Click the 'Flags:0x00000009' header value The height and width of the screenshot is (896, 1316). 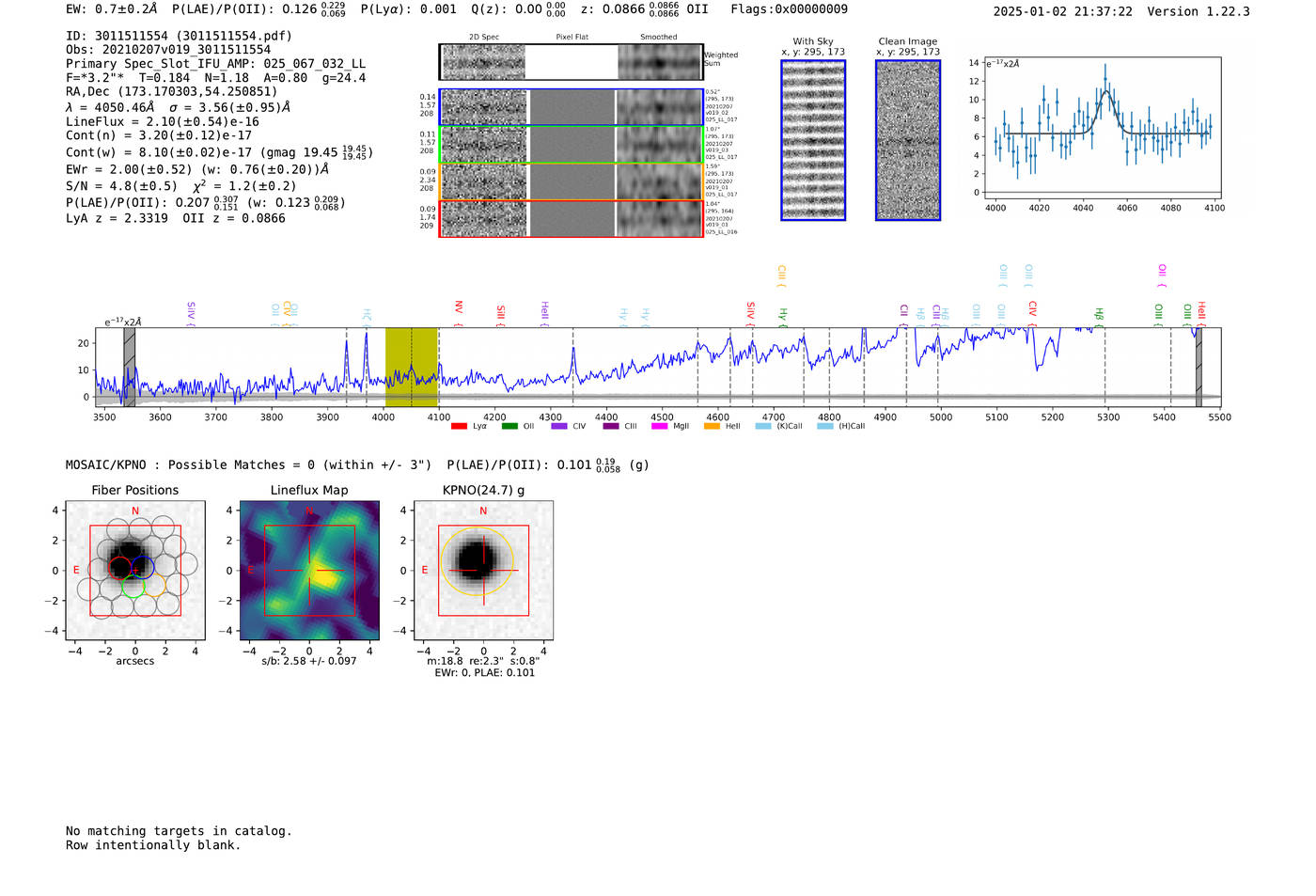click(x=789, y=9)
